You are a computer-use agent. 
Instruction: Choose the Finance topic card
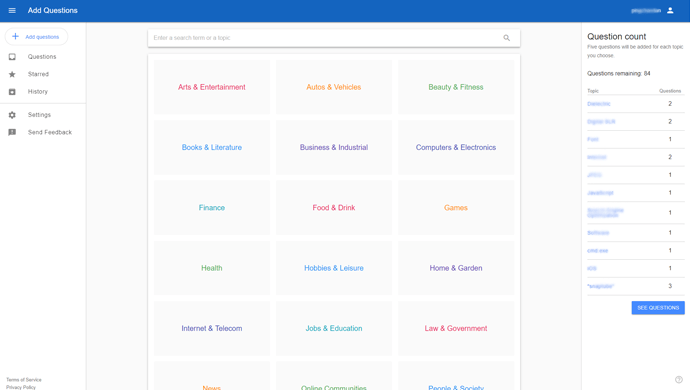pos(212,208)
